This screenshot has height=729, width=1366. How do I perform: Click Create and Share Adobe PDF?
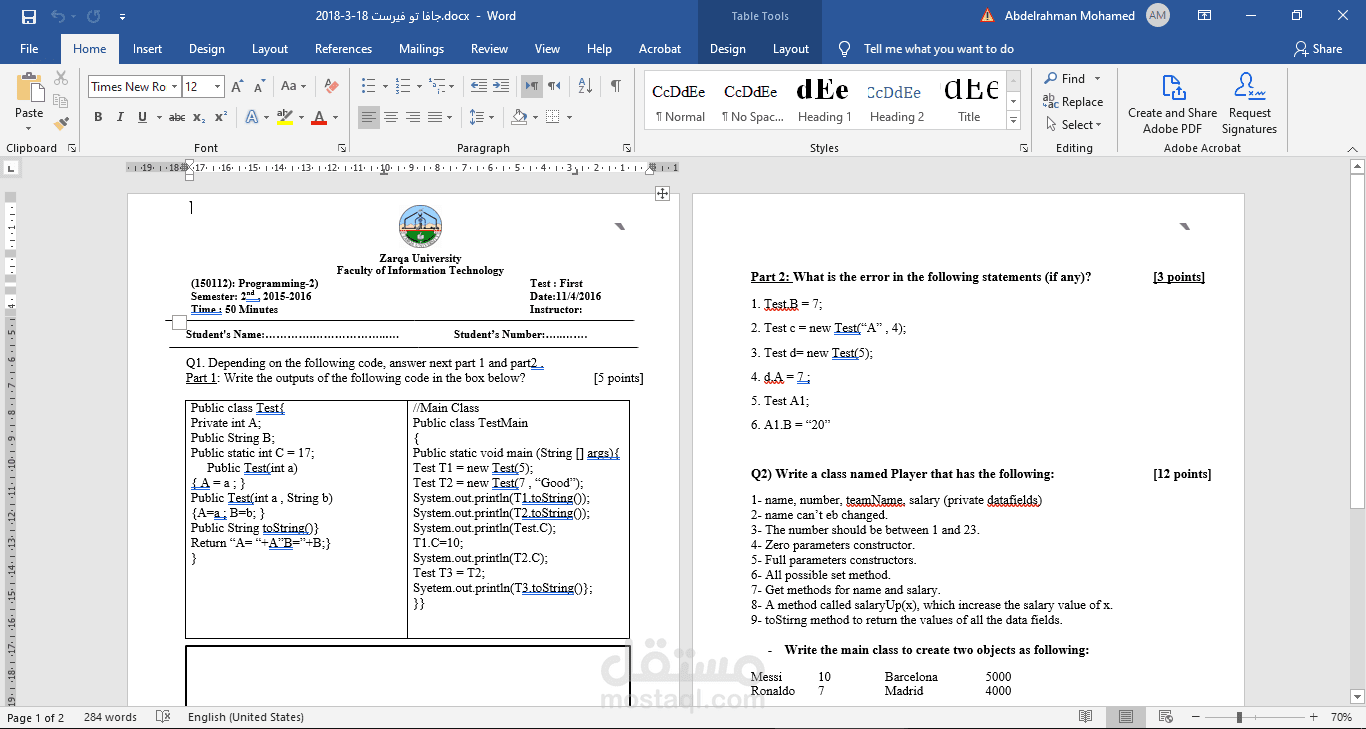1172,103
